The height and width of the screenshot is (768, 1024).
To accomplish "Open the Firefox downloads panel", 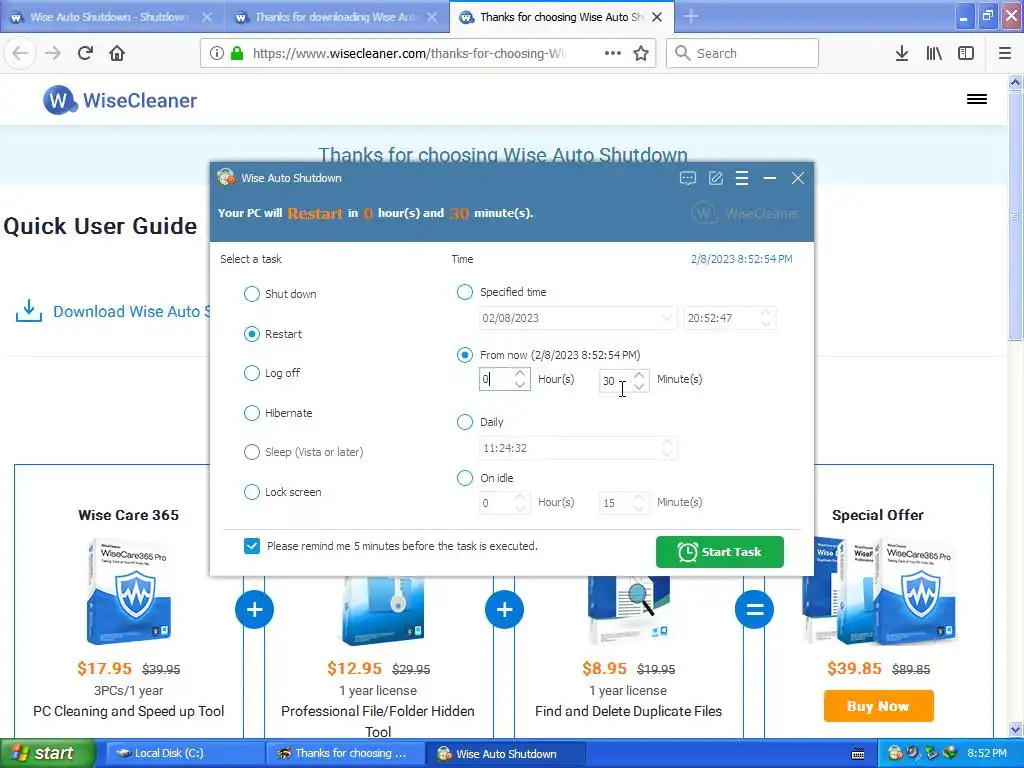I will point(902,54).
